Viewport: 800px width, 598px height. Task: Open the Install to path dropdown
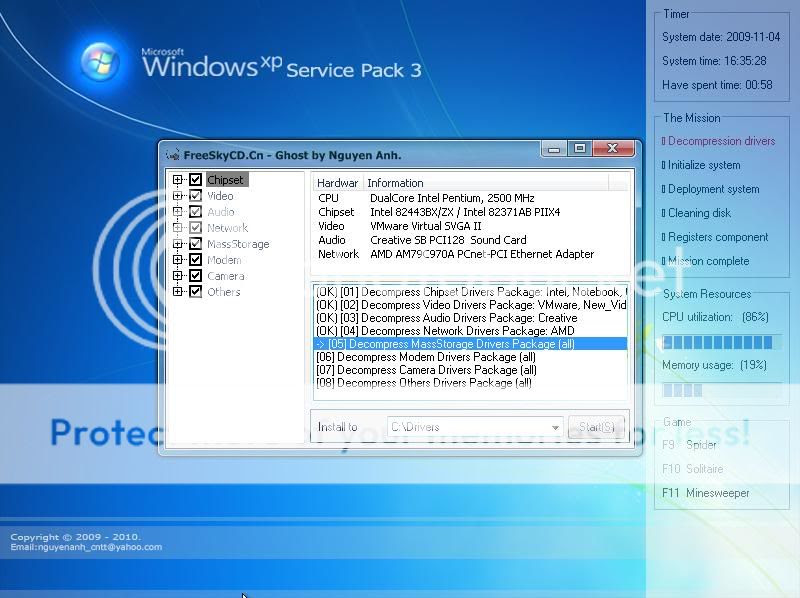tap(555, 428)
